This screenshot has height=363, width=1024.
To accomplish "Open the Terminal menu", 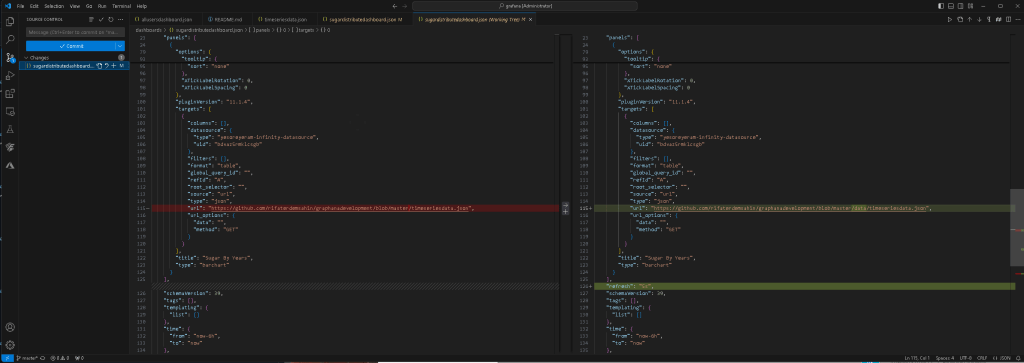I will click(x=121, y=6).
